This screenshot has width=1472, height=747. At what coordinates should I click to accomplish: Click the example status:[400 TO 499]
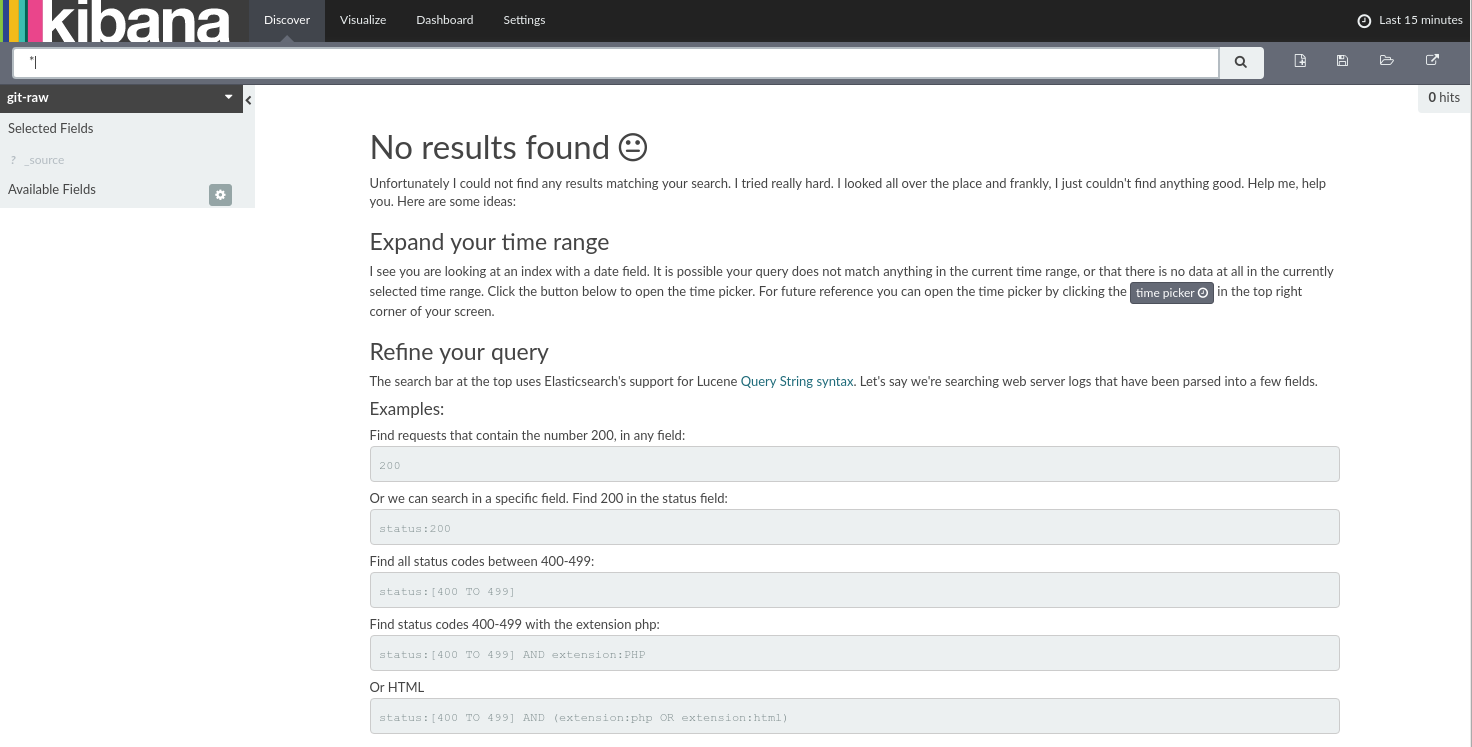(x=854, y=590)
